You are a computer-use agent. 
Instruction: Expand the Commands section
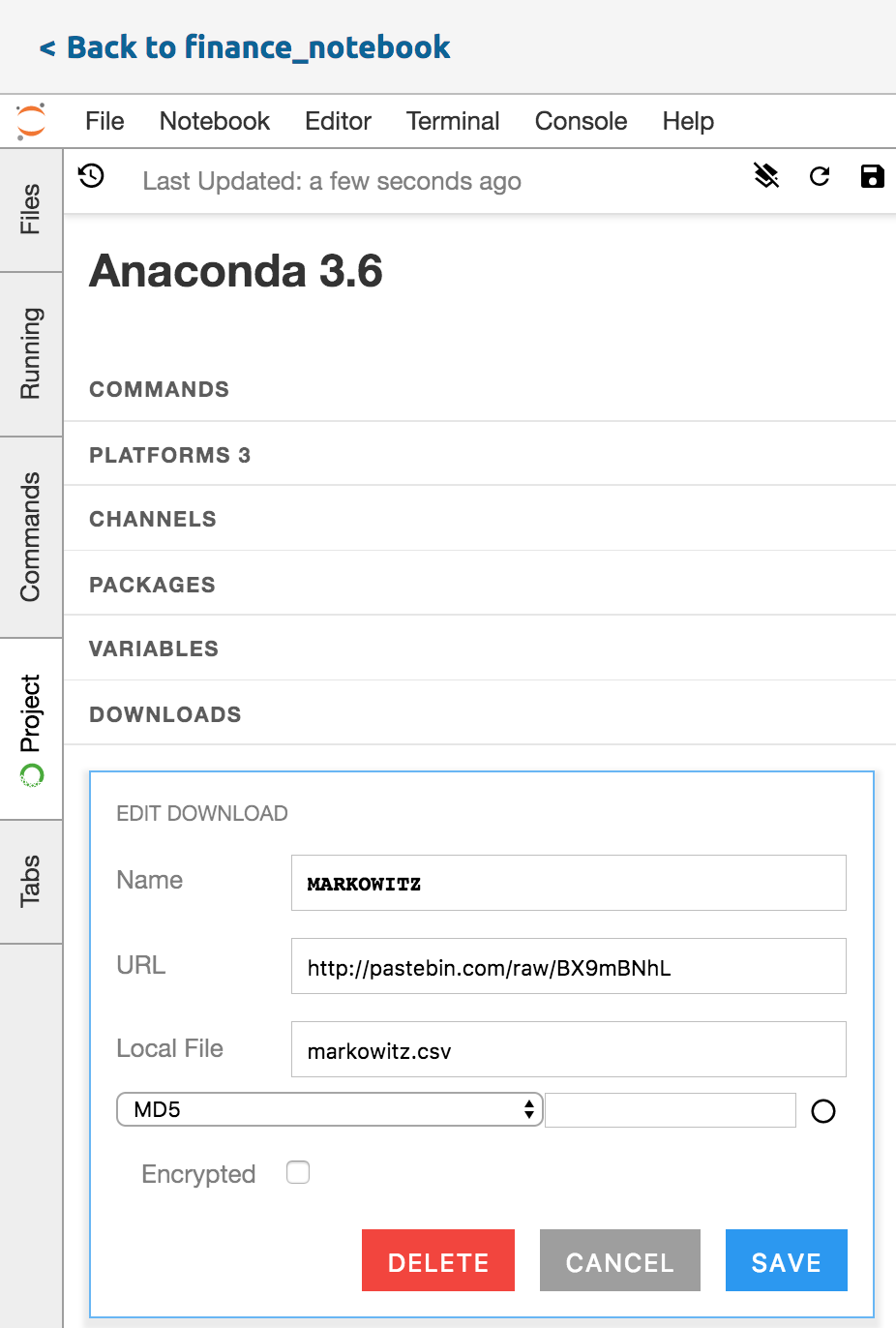[160, 389]
